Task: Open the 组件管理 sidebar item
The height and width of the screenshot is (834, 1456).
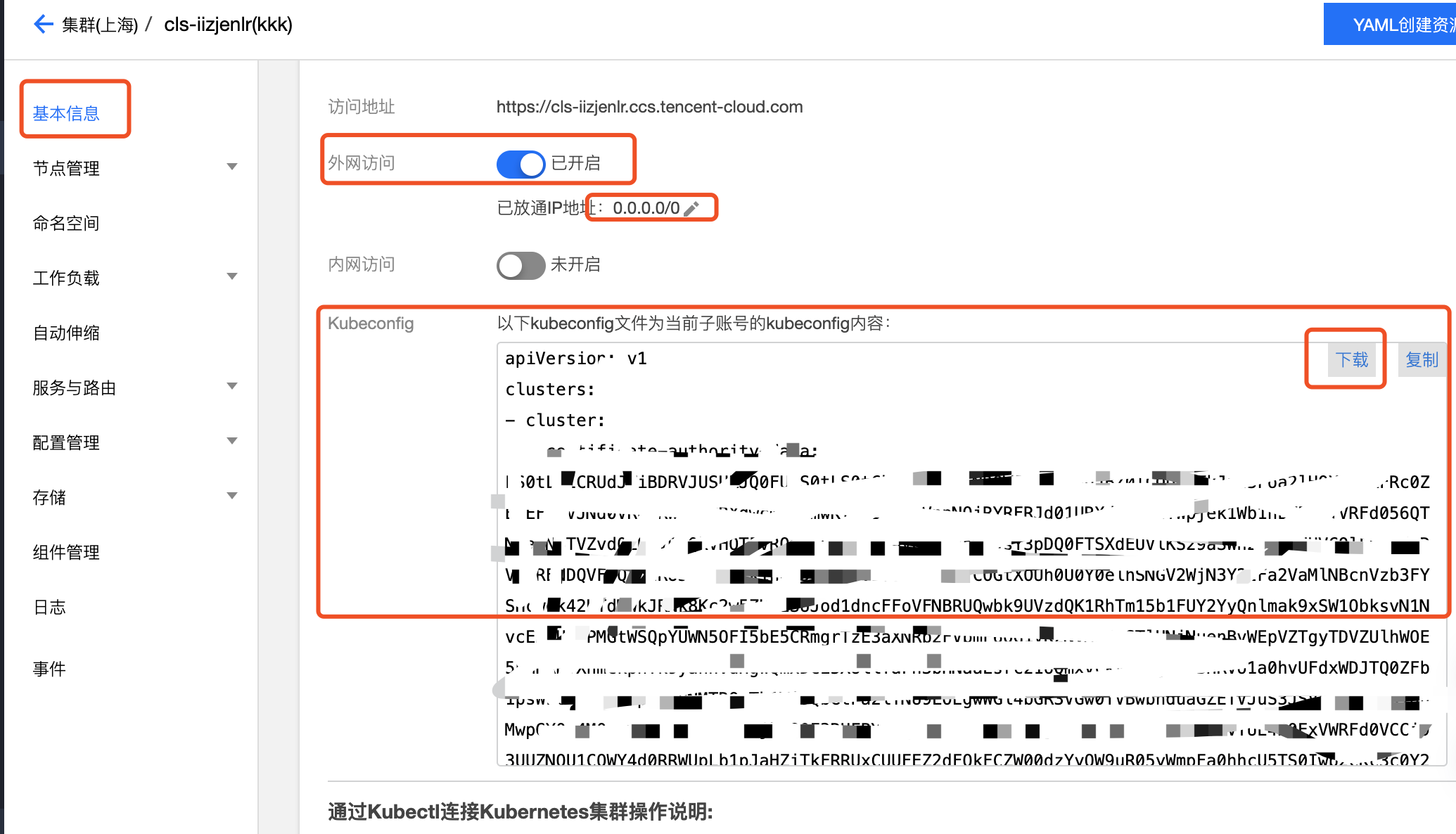Action: click(x=66, y=552)
